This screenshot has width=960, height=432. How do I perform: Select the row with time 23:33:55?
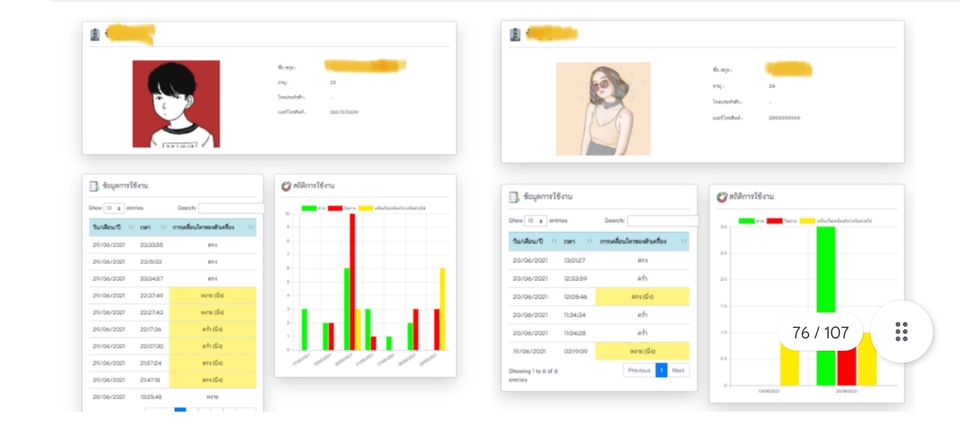point(173,245)
